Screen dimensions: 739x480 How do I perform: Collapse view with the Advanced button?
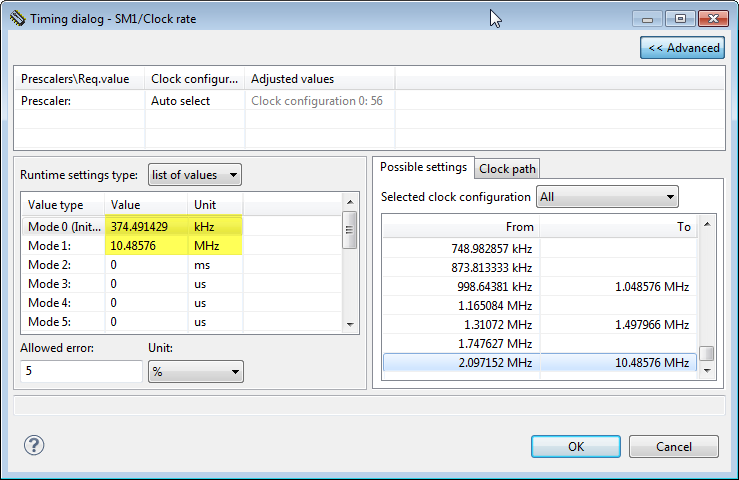(x=682, y=48)
